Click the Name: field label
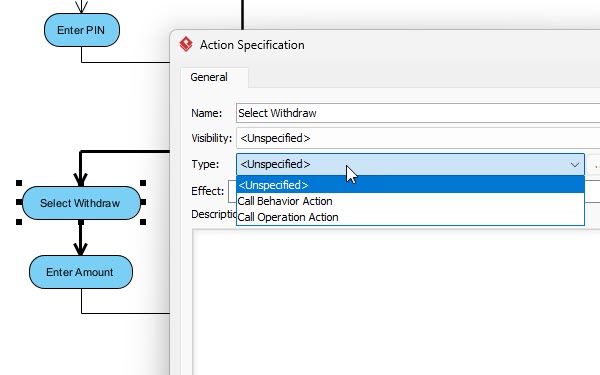Image resolution: width=600 pixels, height=375 pixels. click(207, 113)
